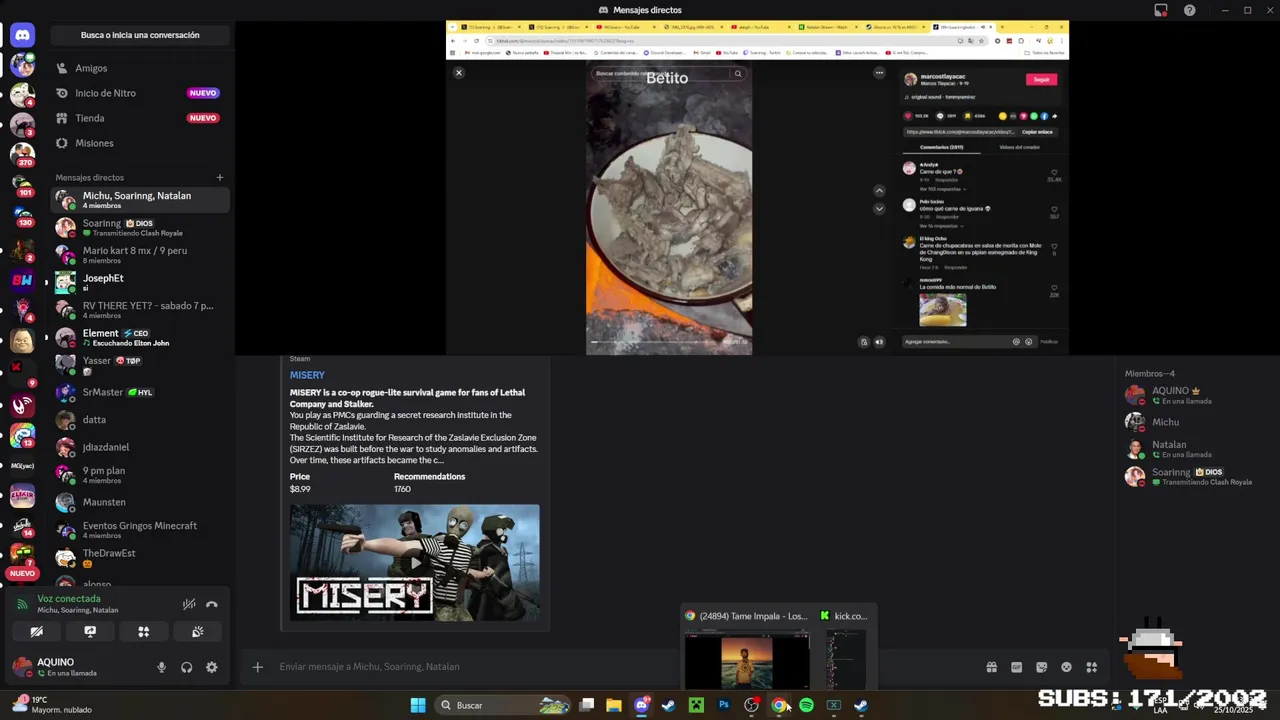Open Discord direct messages home icon
The height and width of the screenshot is (720, 1280).
22,35
